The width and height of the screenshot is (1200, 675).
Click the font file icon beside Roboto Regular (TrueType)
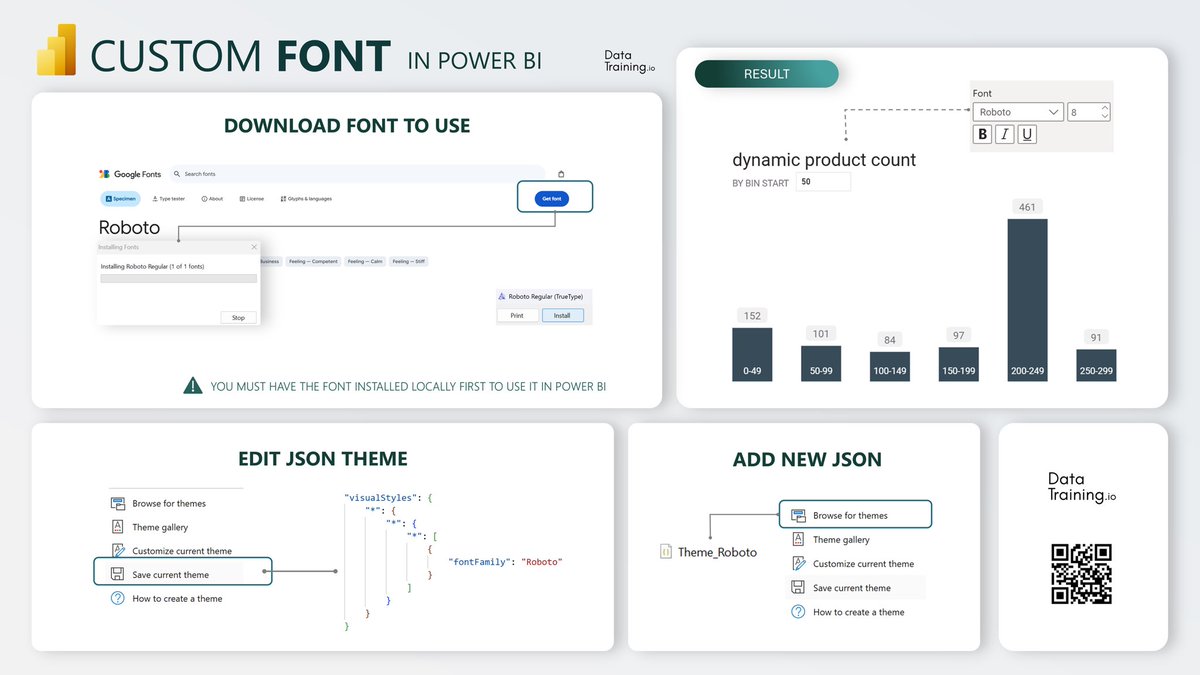pyautogui.click(x=502, y=296)
